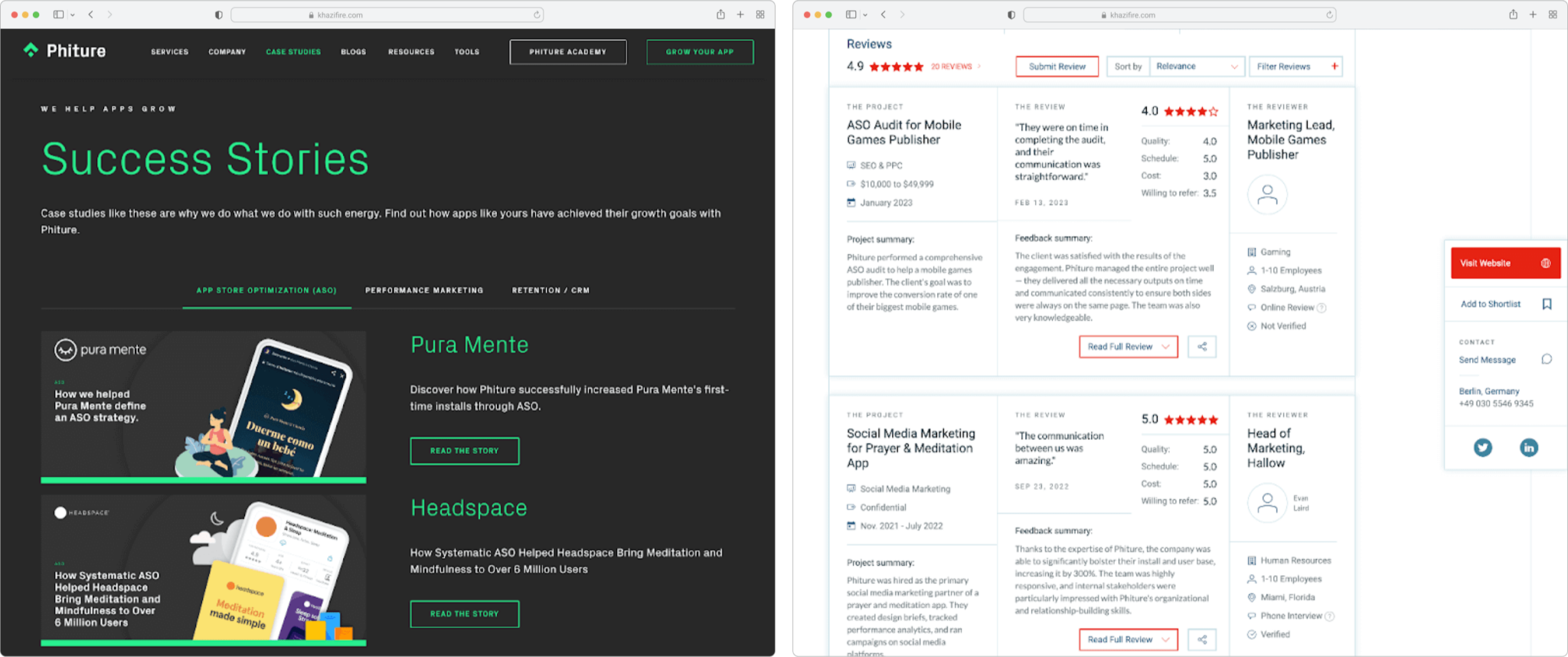Click reviewer avatar of Marketing Lead
Image resolution: width=1568 pixels, height=657 pixels.
(x=1267, y=194)
